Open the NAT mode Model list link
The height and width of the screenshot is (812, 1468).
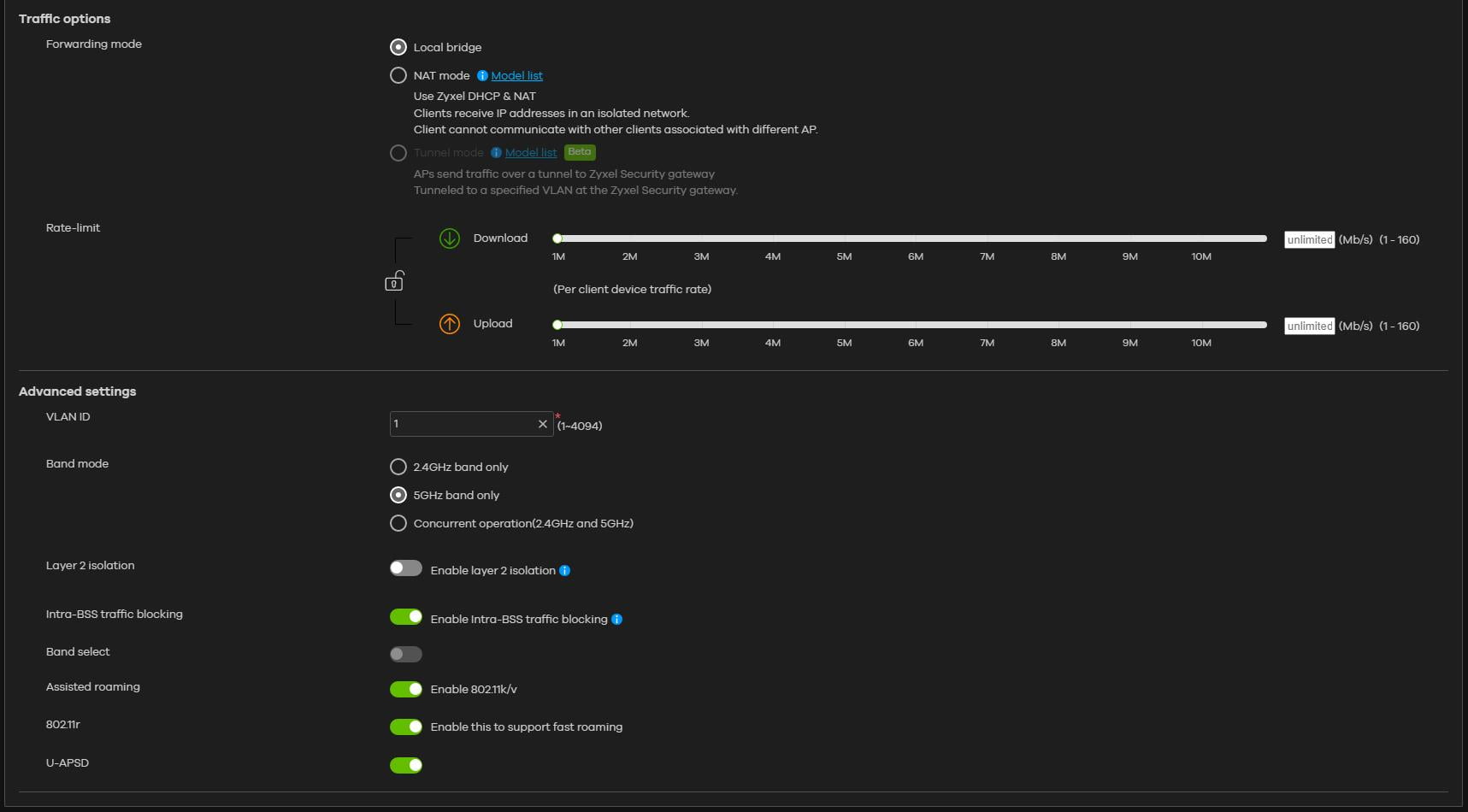[516, 76]
